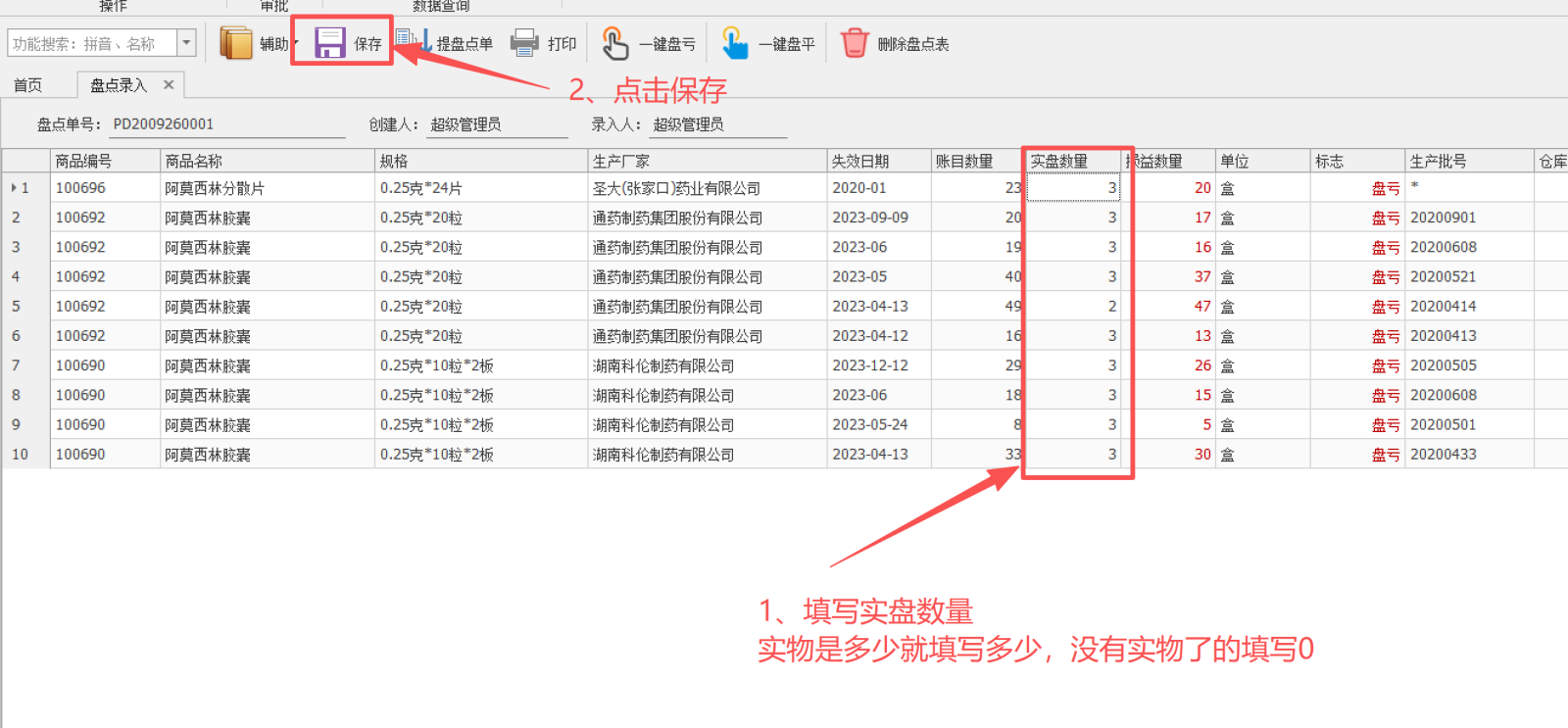Click the 删除盘点表 button label
The height and width of the screenshot is (728, 1568).
[913, 44]
